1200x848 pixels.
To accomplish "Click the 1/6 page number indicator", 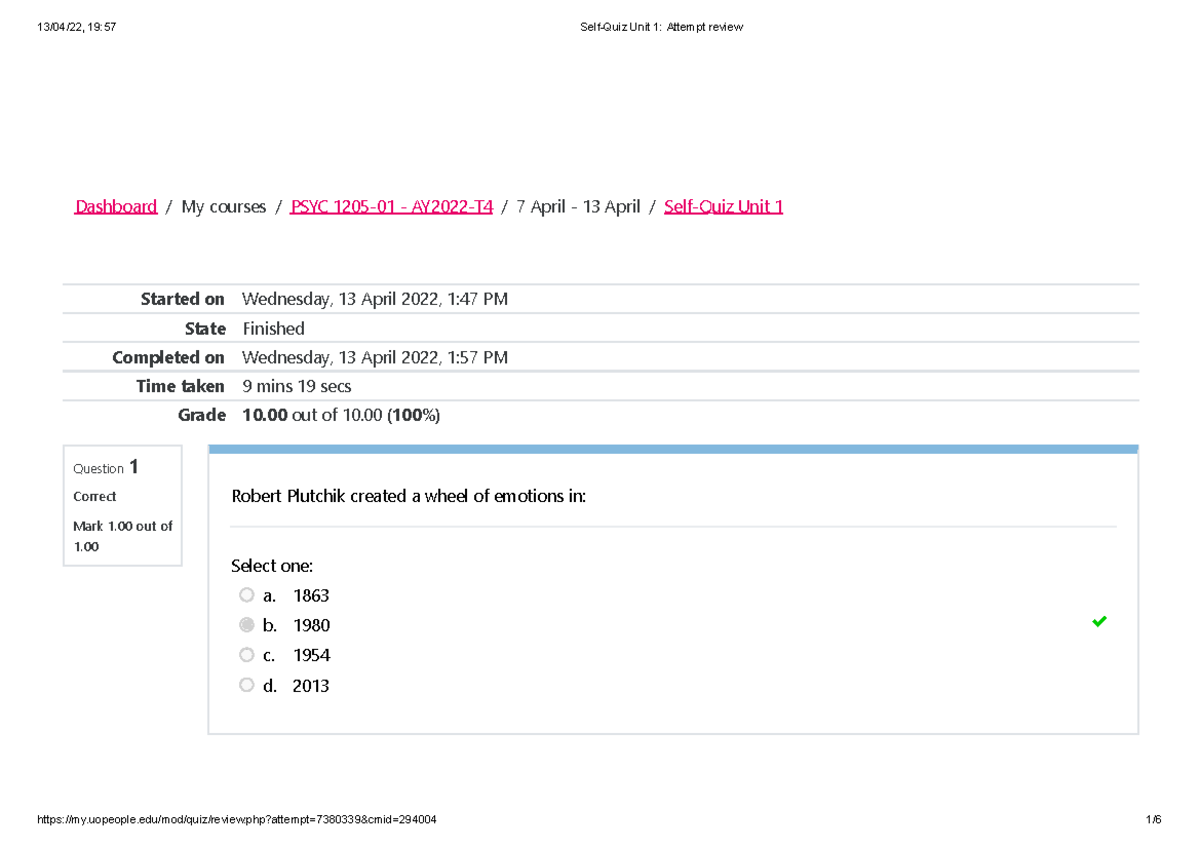I will [x=1154, y=820].
